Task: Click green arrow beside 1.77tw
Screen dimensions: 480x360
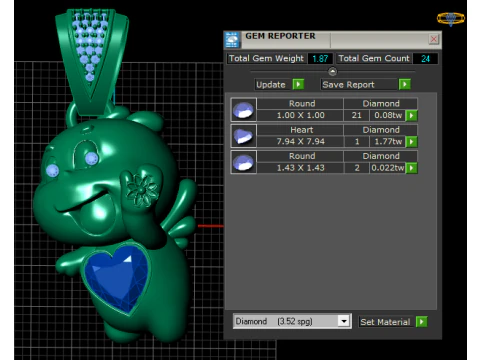Action: click(x=412, y=142)
